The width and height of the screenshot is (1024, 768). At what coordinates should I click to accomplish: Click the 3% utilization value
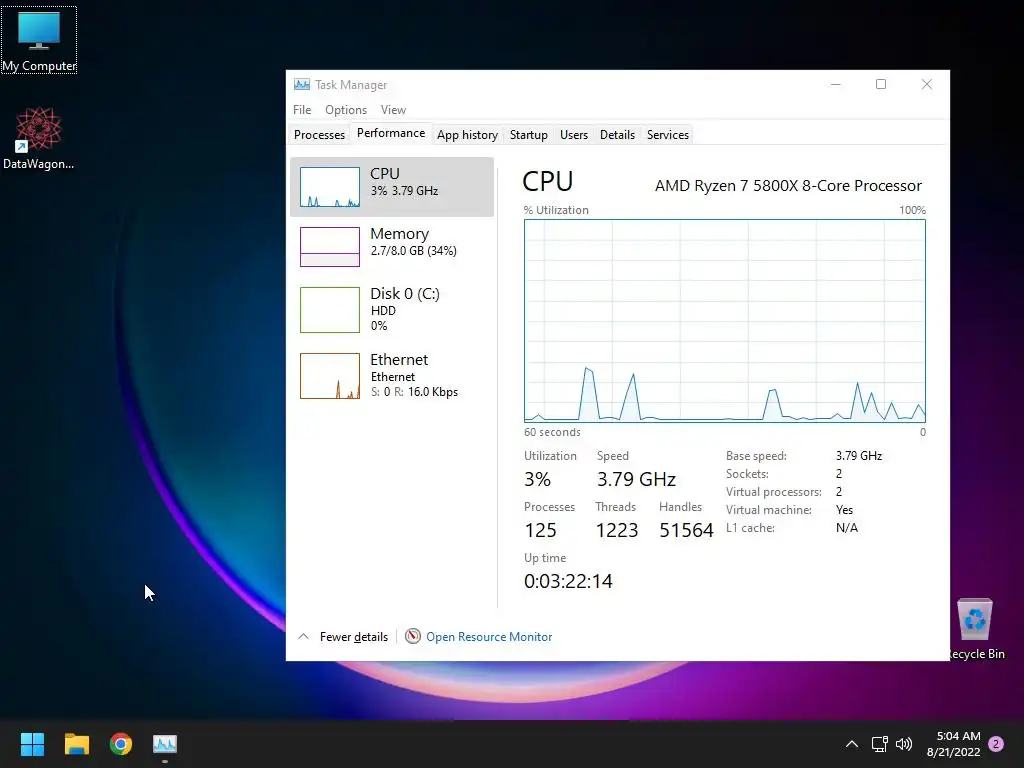tap(537, 479)
